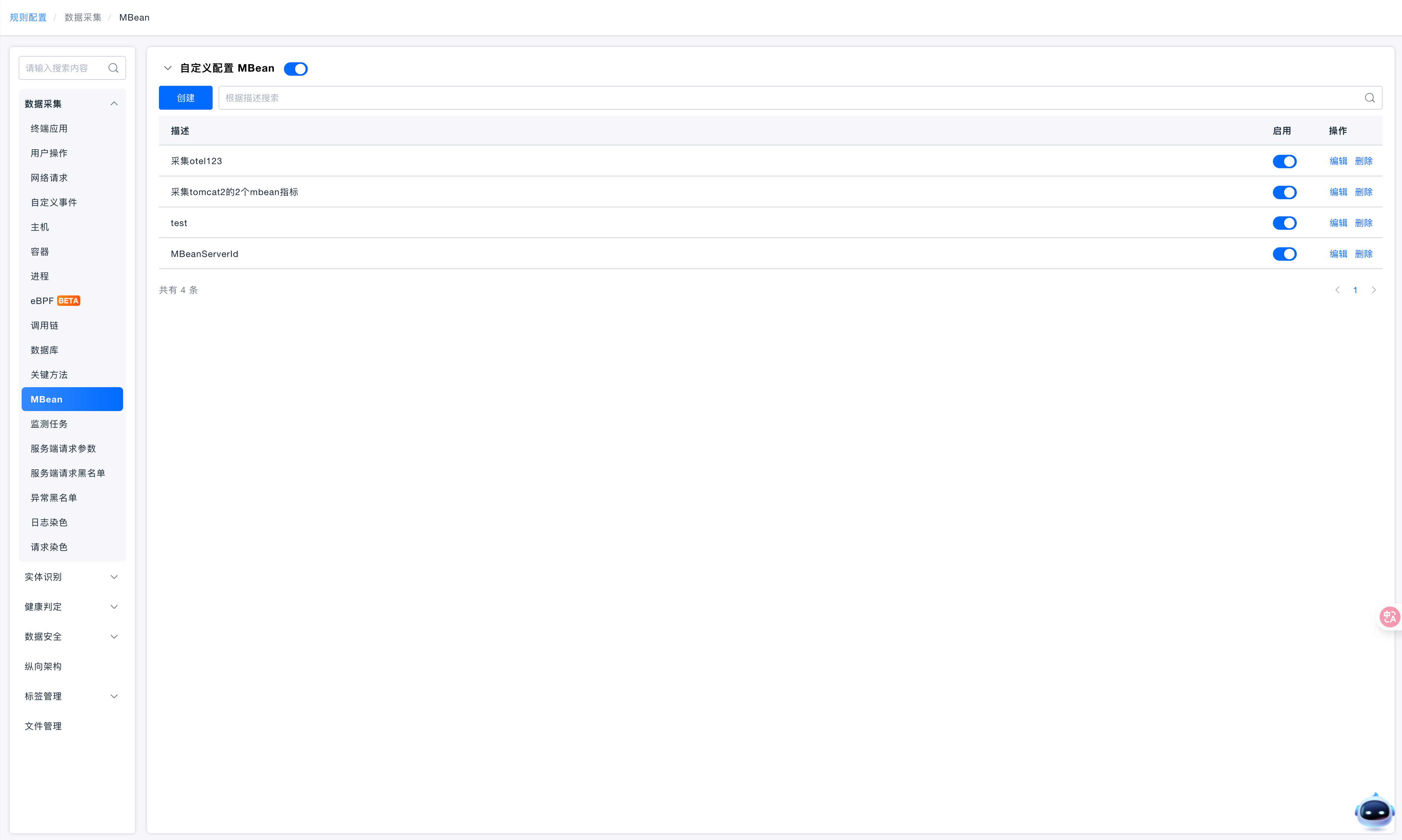Select 监测任务 in the sidebar
The image size is (1402, 840).
coord(49,424)
